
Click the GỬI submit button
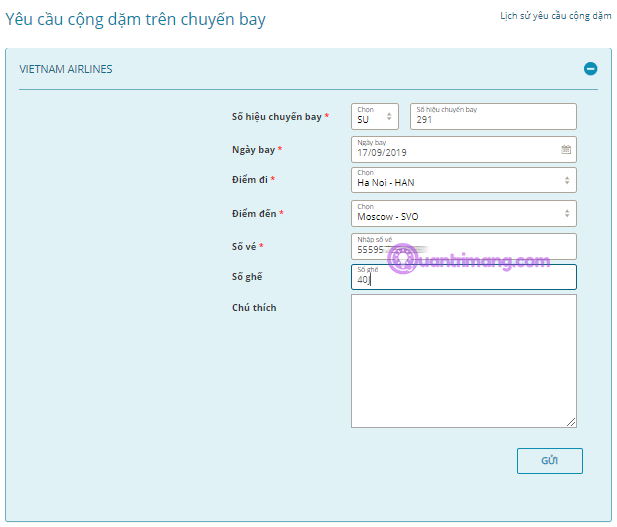[550, 460]
